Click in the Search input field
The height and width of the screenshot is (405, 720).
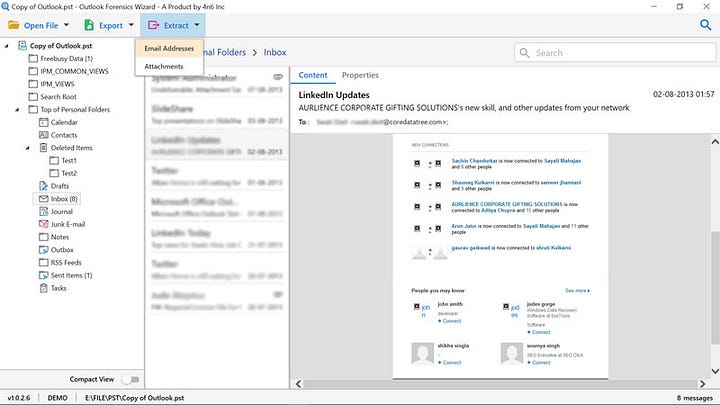[615, 53]
